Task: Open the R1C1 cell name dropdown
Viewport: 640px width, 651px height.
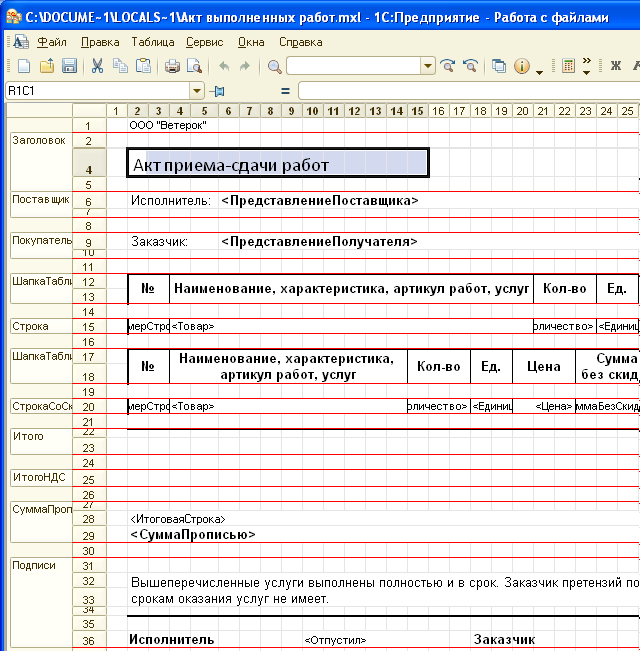Action: click(197, 91)
